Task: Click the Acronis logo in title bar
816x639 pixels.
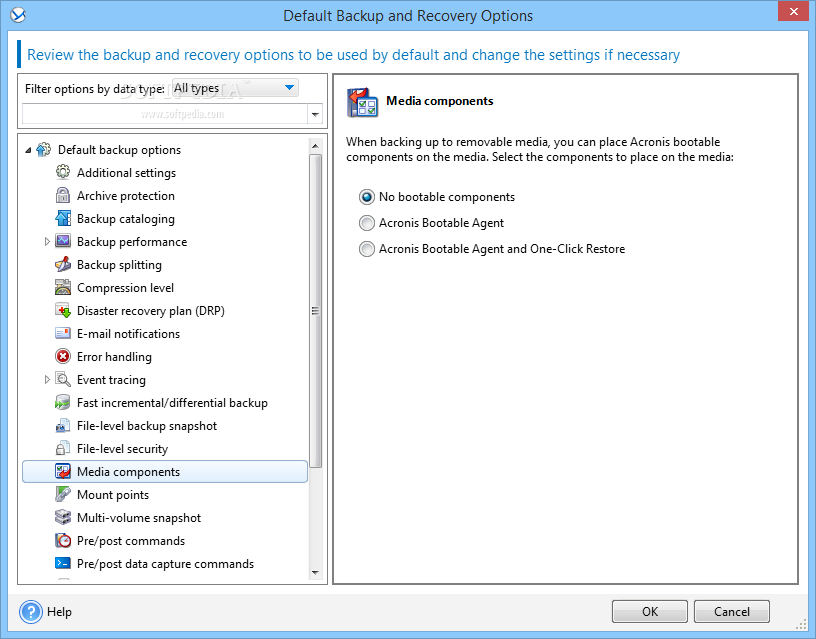Action: coord(18,16)
